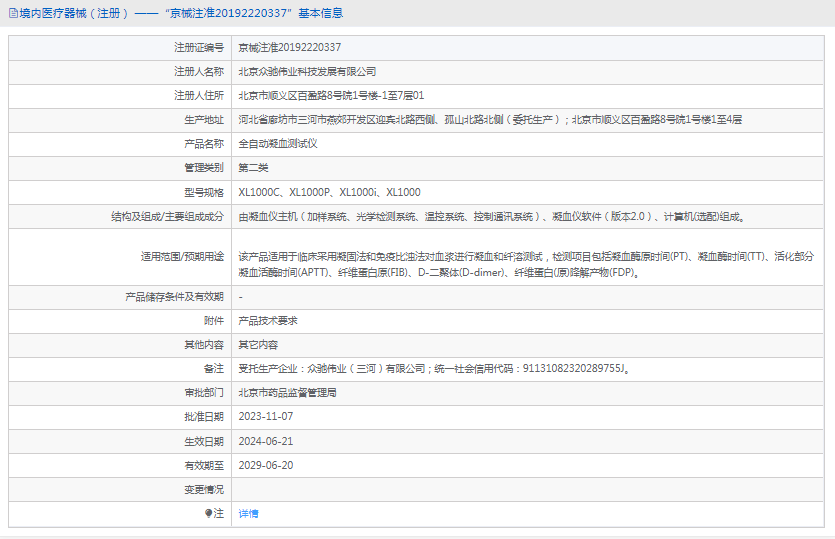Click the 结构及组成/主要组成成分 label
This screenshot has width=835, height=539.
[x=167, y=217]
